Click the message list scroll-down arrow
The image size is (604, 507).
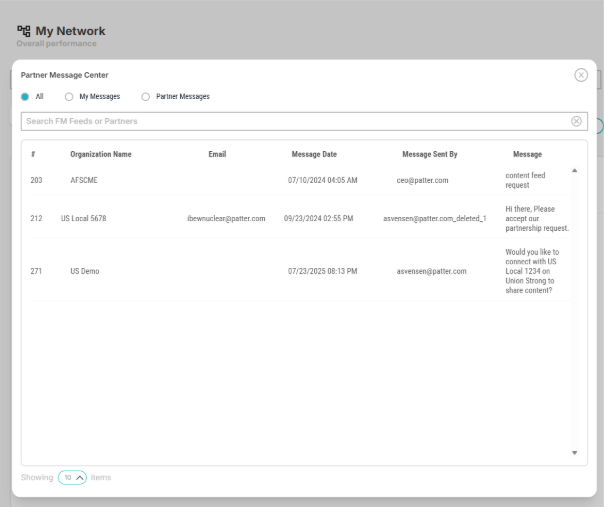pos(574,453)
